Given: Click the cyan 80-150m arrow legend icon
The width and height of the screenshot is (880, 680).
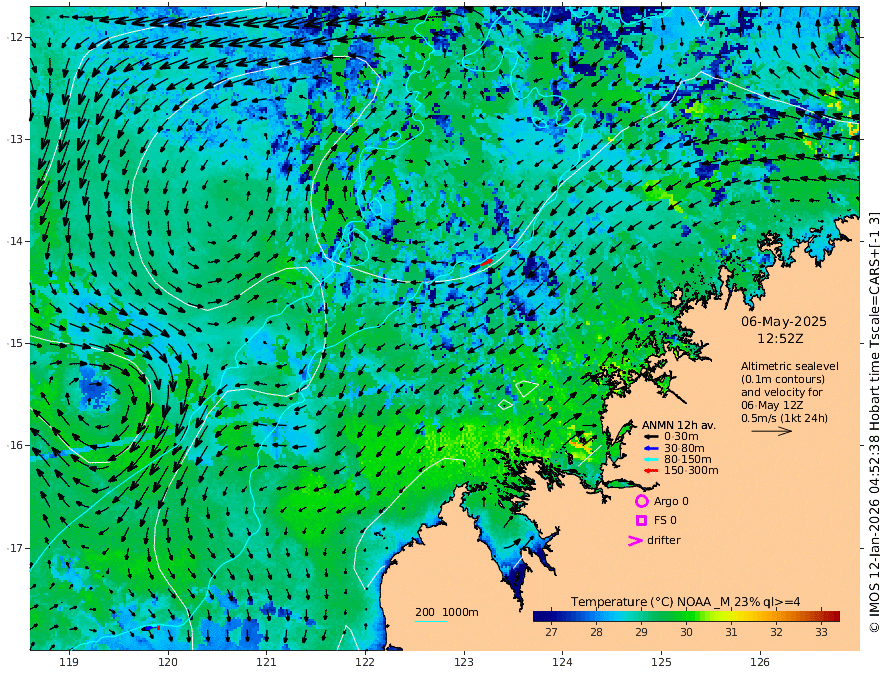Looking at the screenshot, I should tap(651, 460).
